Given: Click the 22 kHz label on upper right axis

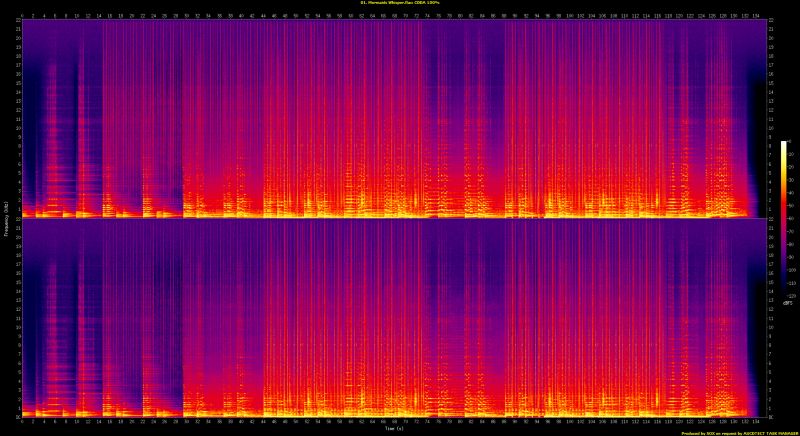Looking at the screenshot, I should 770,23.
